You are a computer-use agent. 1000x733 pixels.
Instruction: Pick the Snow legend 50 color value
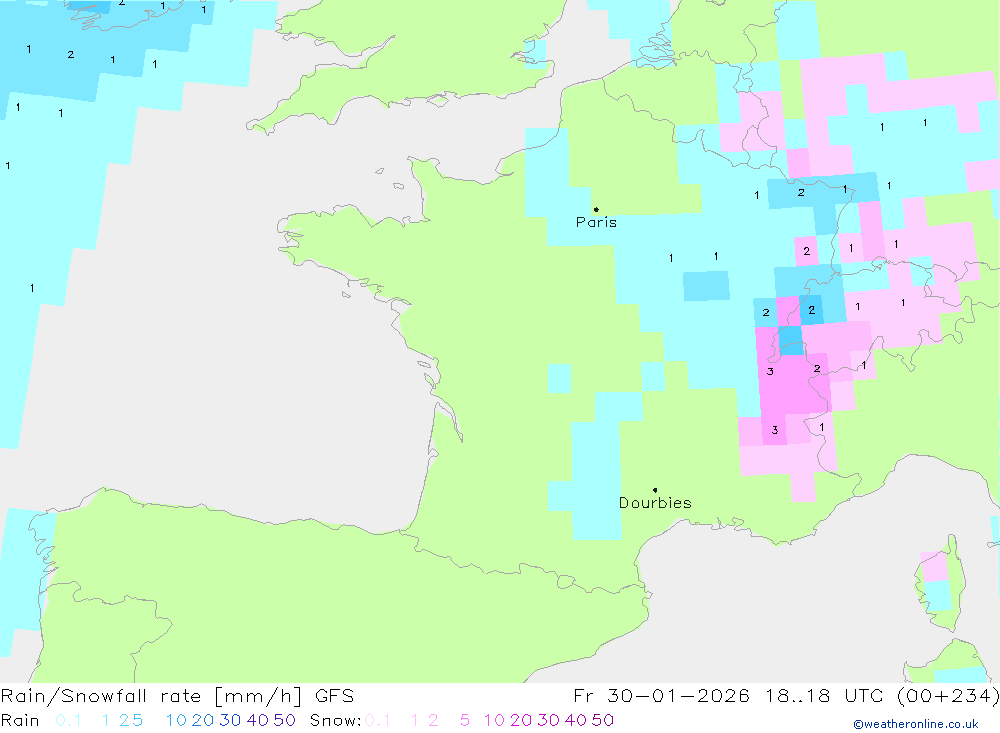(x=603, y=720)
